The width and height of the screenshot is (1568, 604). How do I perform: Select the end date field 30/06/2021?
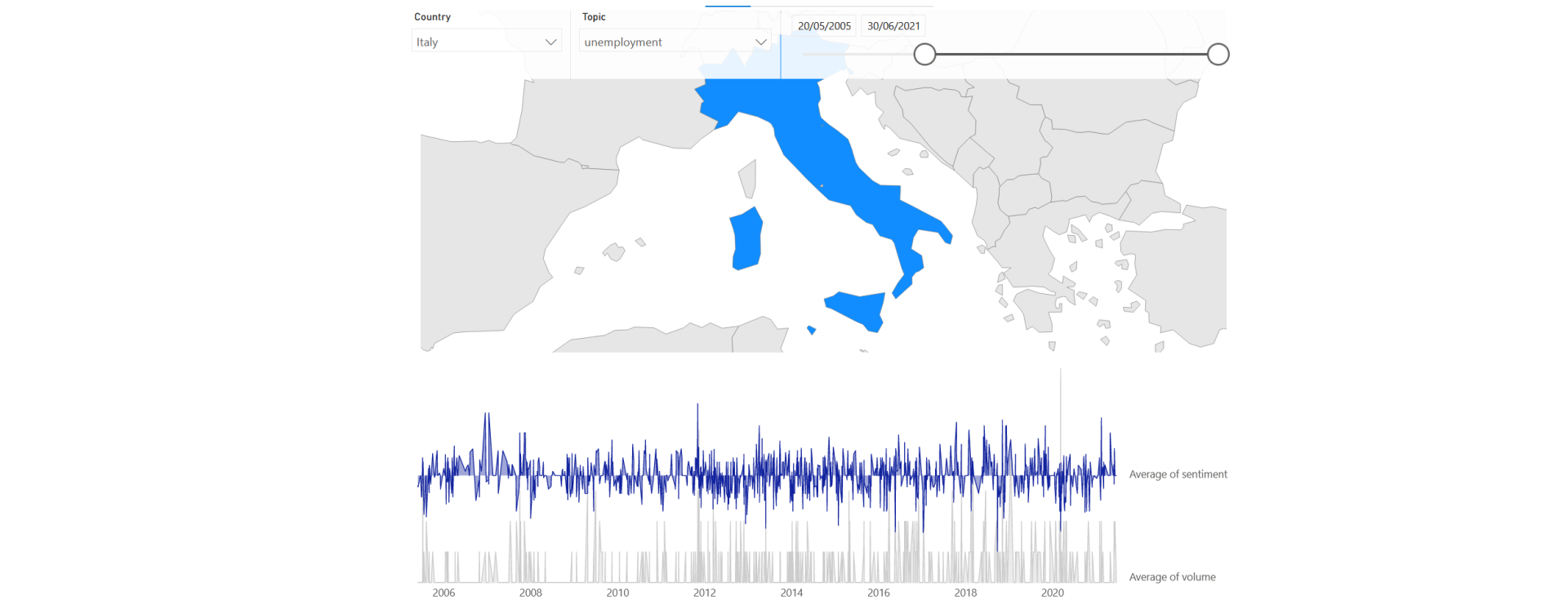[893, 26]
